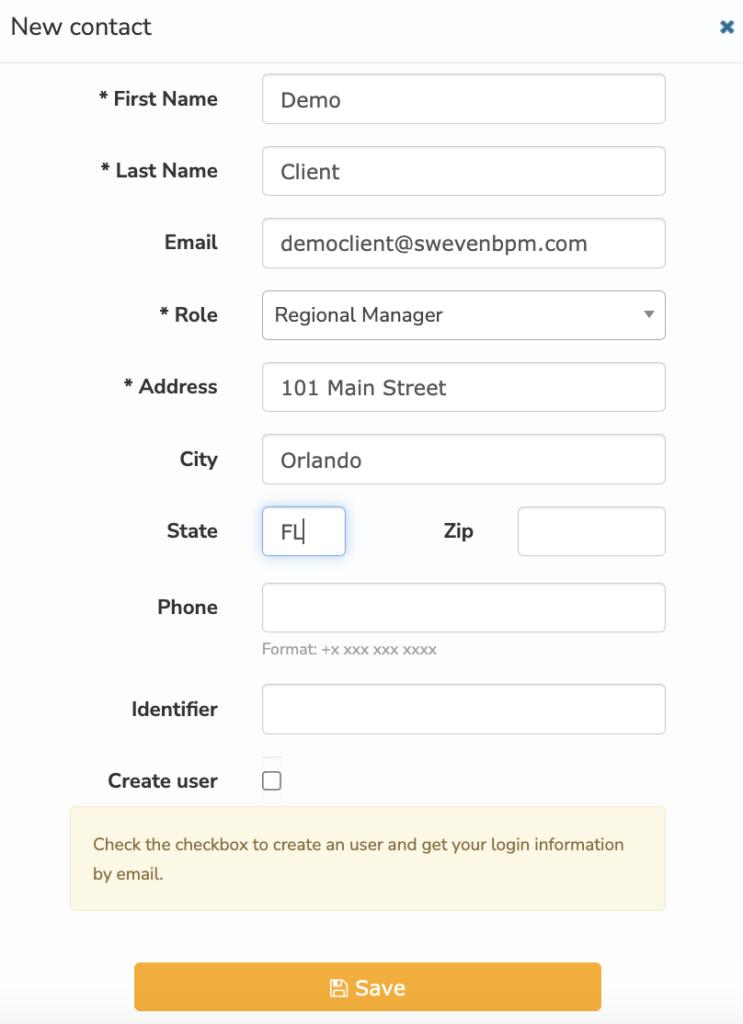Edit the Email address field
Screen dimensions: 743x1024
pos(464,243)
